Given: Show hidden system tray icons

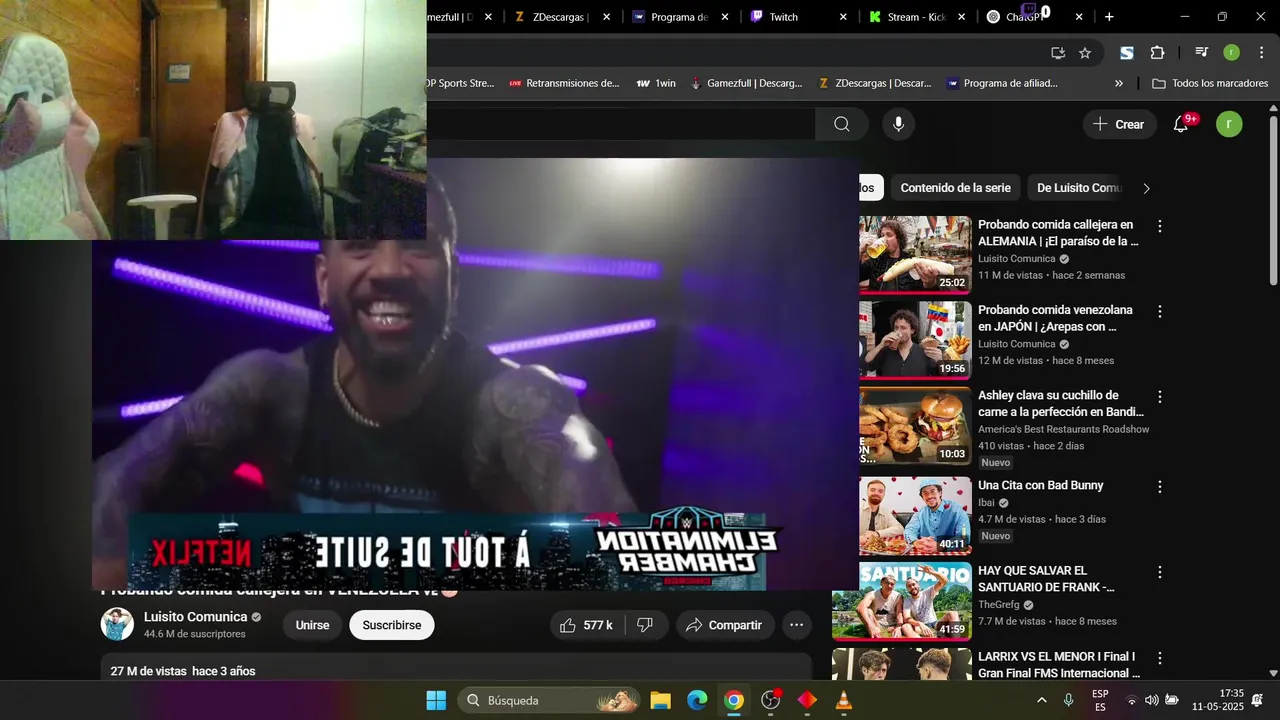Looking at the screenshot, I should (1042, 700).
